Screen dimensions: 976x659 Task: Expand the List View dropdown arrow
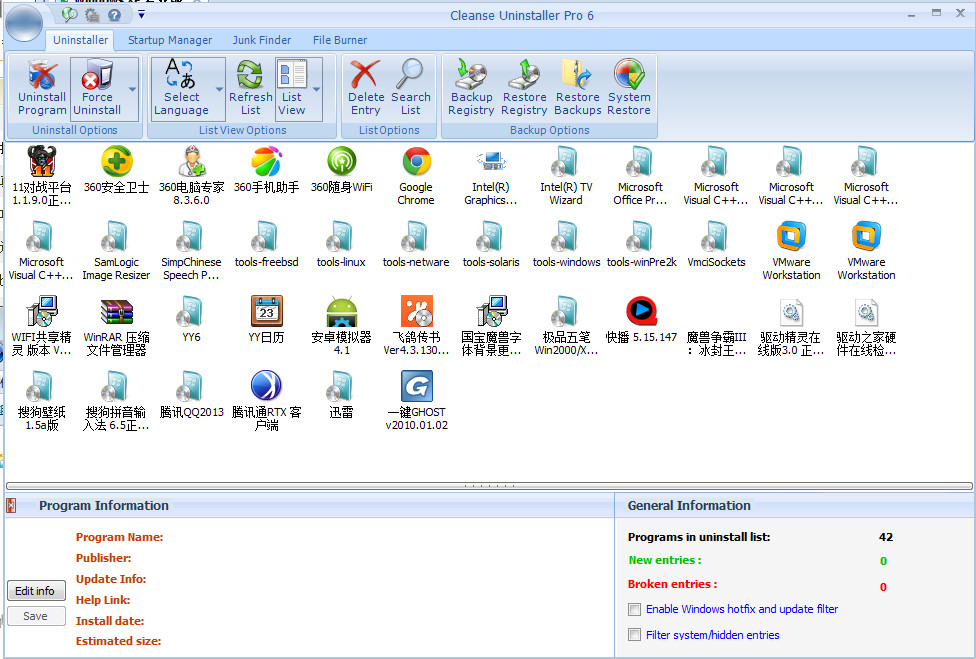[316, 89]
